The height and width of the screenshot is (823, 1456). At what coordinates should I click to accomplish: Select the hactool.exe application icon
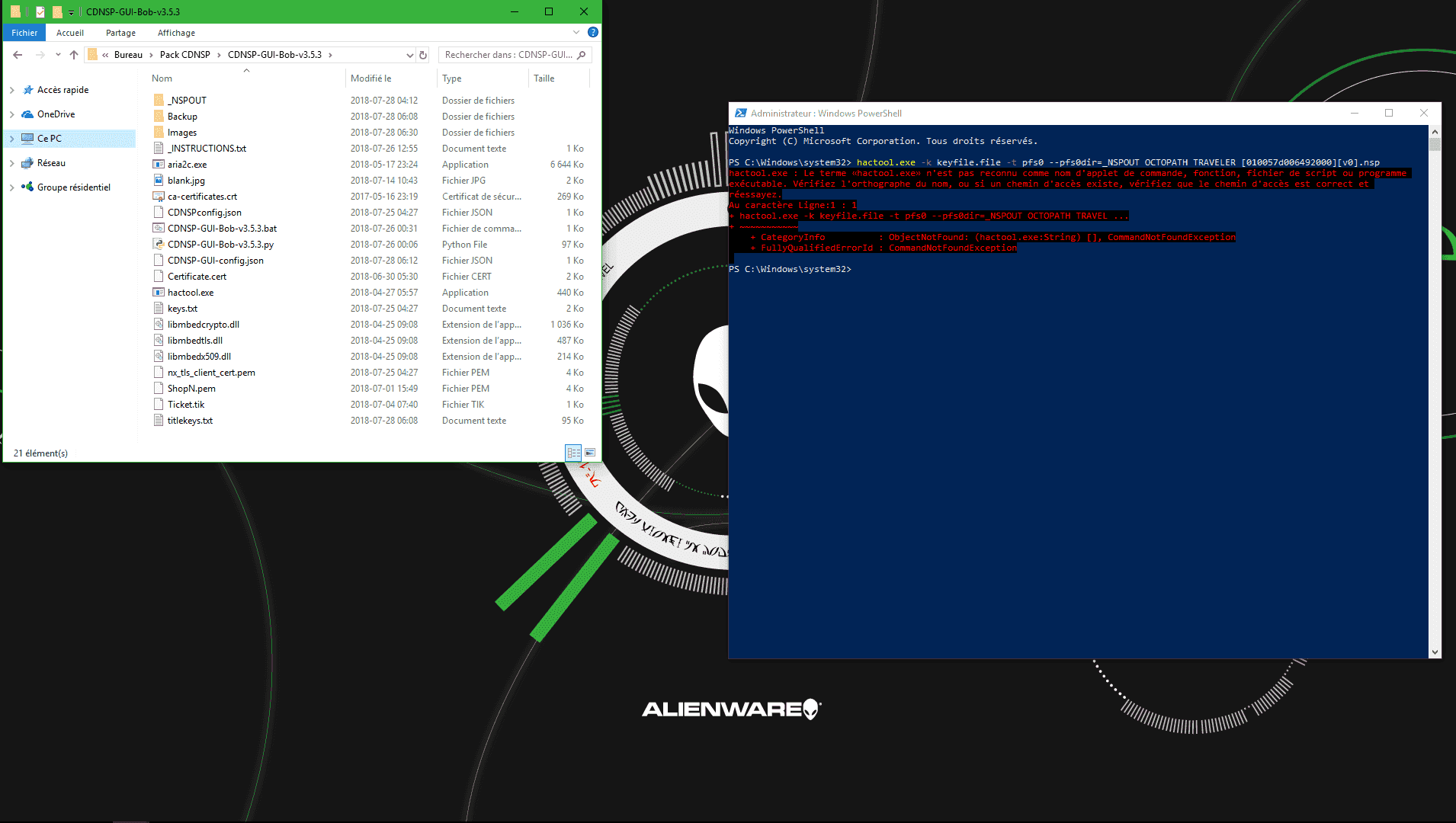[159, 292]
